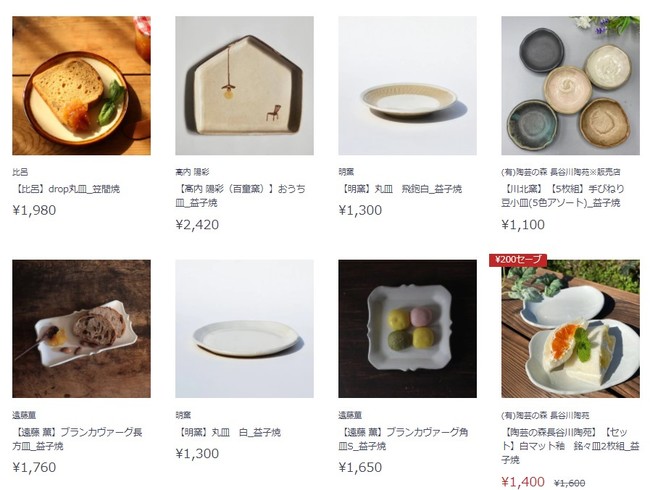View the plain white 丸皿 白 thumbnail
This screenshot has width=650, height=490.
(x=244, y=329)
